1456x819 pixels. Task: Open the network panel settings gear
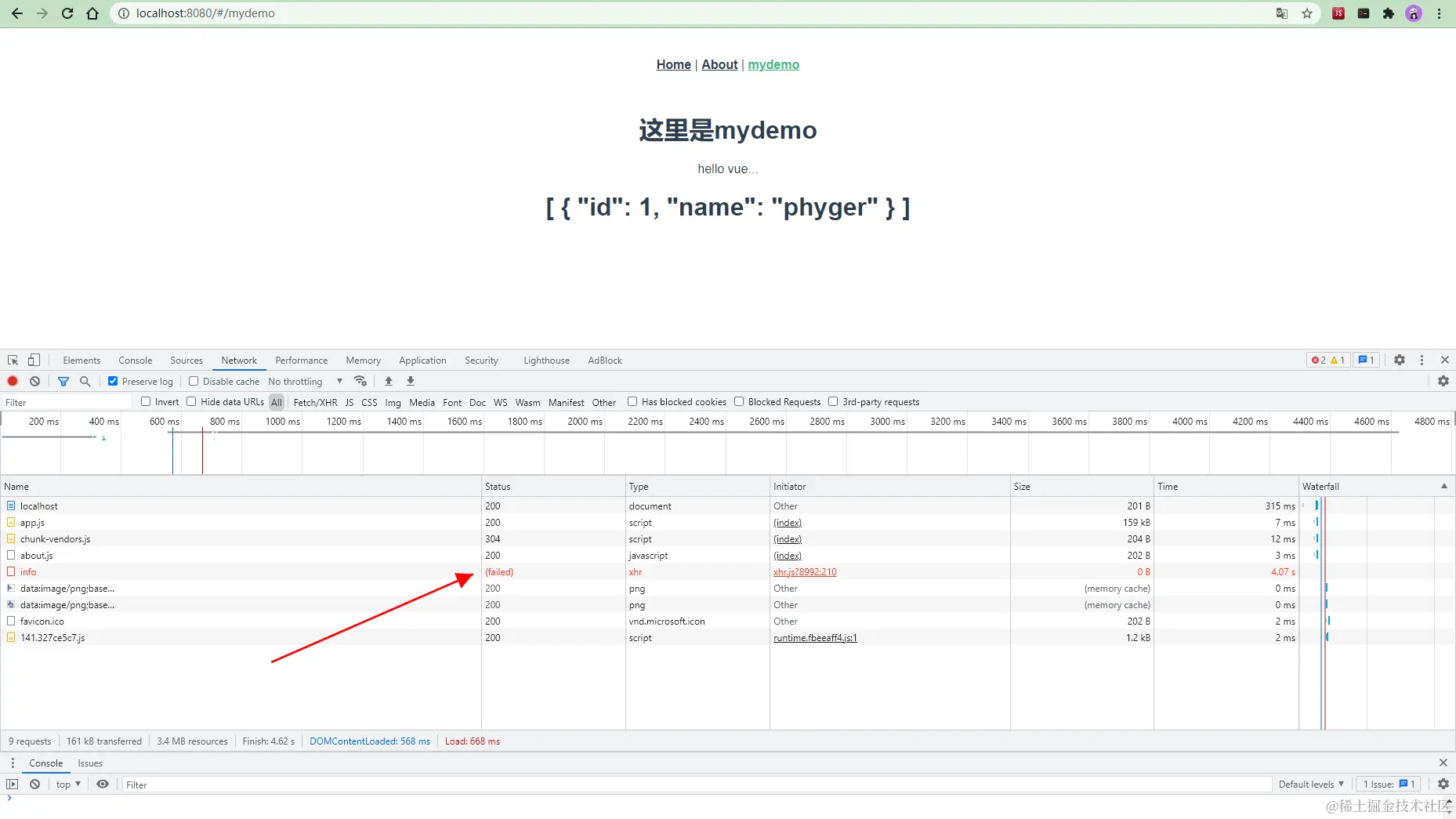pos(1443,381)
